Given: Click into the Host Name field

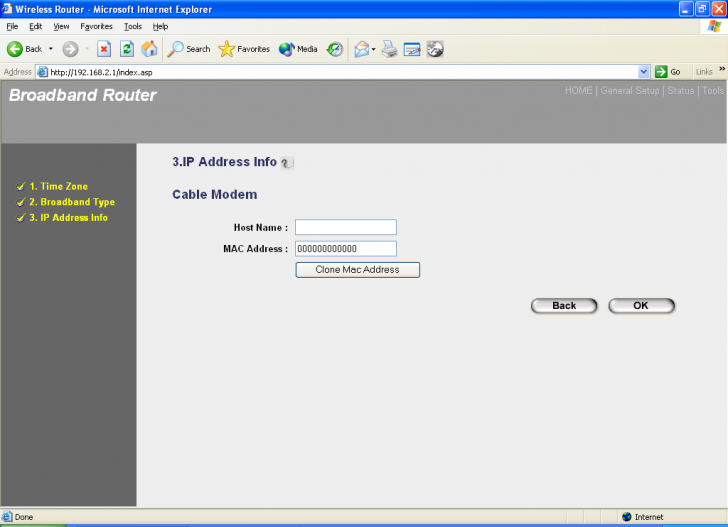Looking at the screenshot, I should 346,227.
